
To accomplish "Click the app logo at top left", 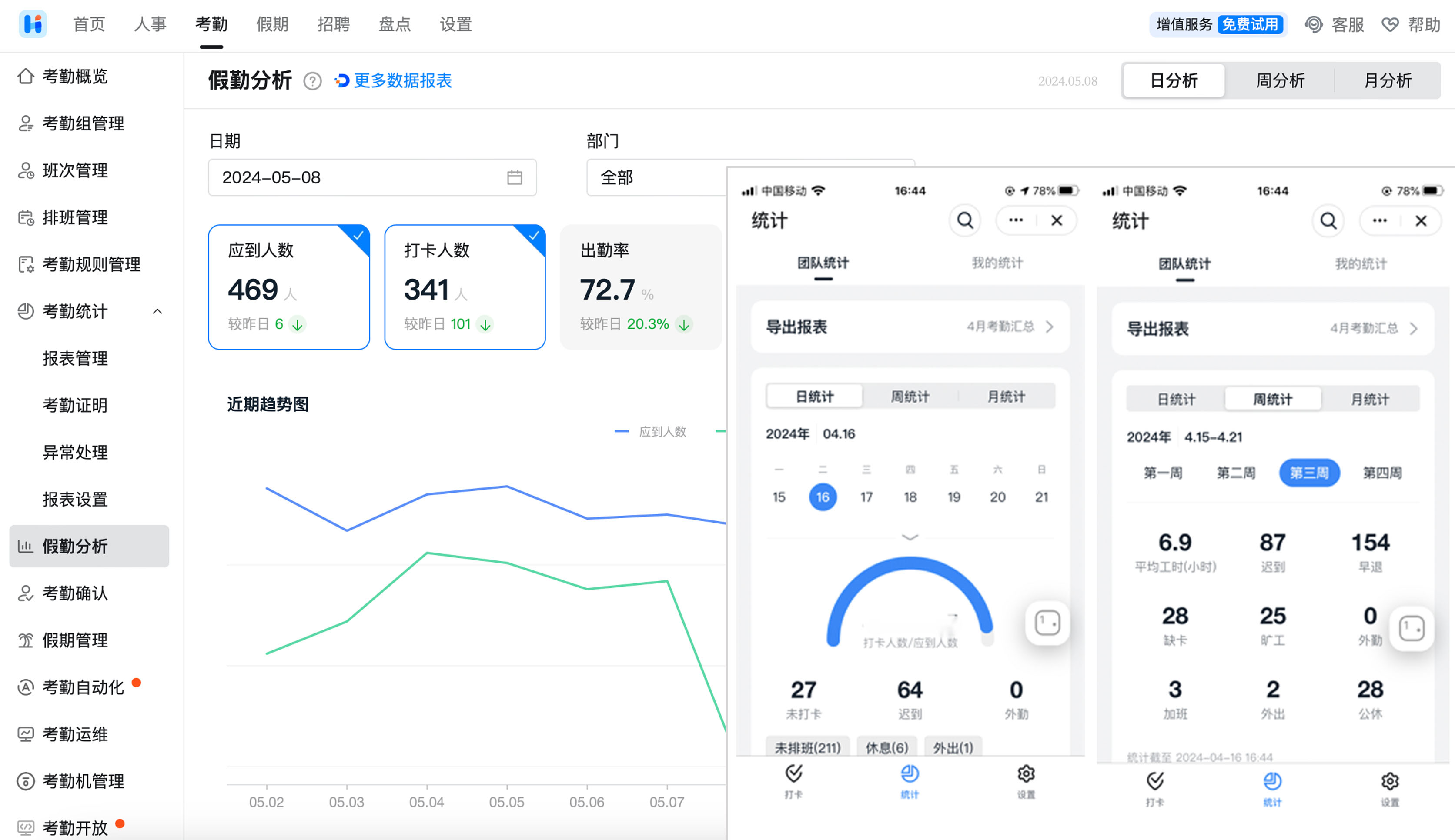I will pos(33,24).
